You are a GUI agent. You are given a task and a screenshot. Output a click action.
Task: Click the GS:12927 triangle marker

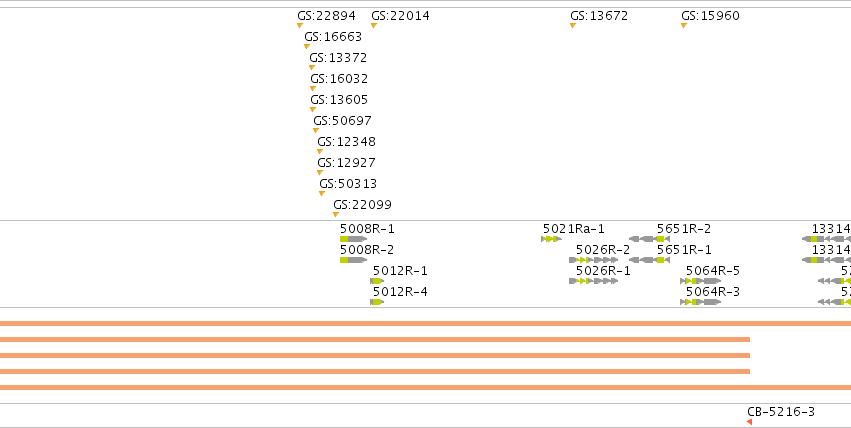320,173
